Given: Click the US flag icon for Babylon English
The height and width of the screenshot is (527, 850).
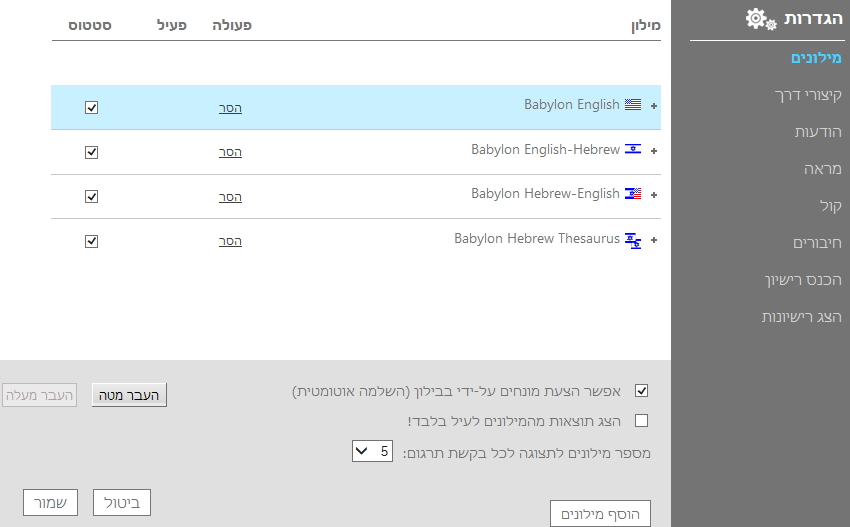Looking at the screenshot, I should pyautogui.click(x=633, y=105).
